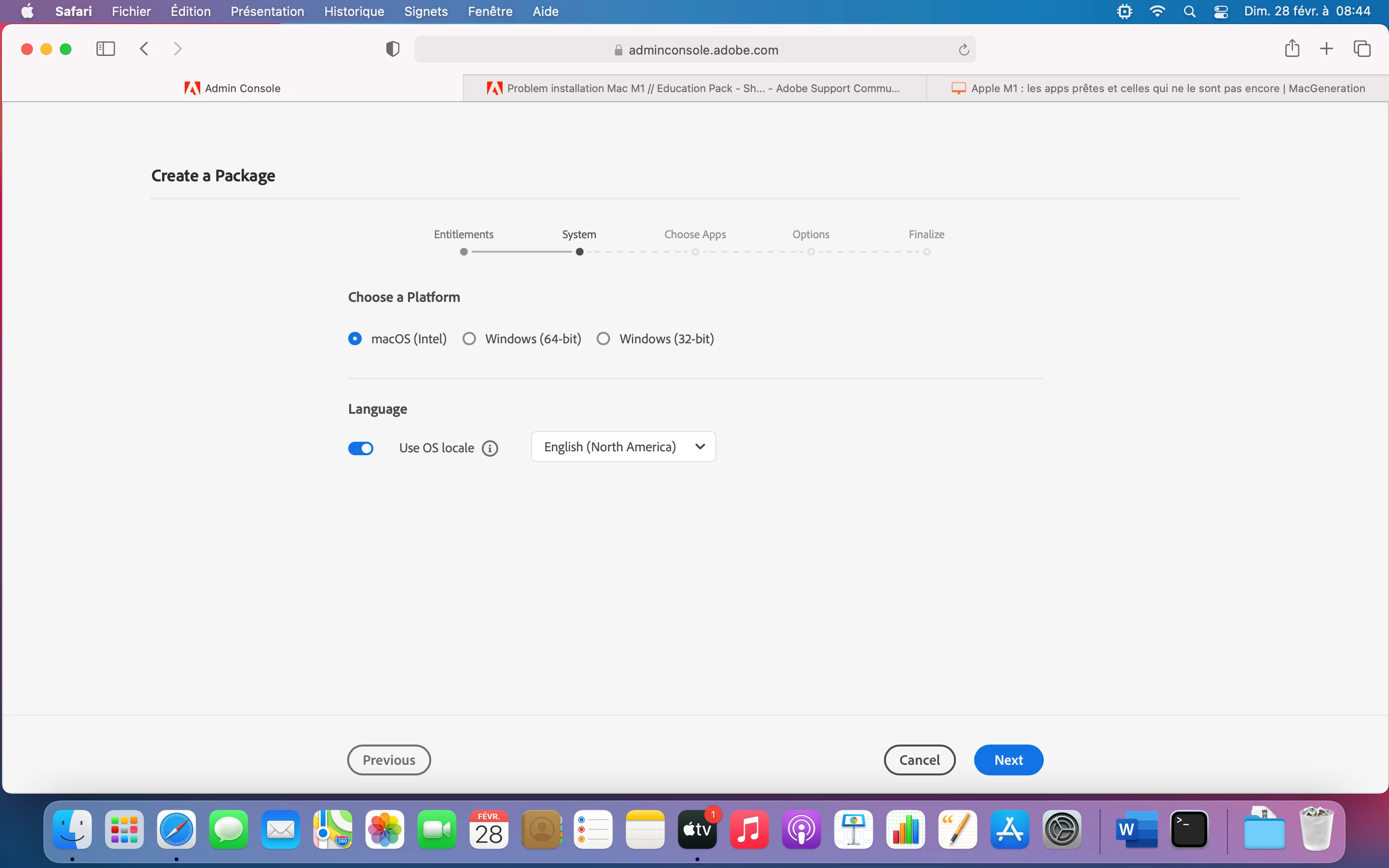Screen dimensions: 1389x868
Task: Disable the Use OS locale switch
Action: [x=361, y=448]
